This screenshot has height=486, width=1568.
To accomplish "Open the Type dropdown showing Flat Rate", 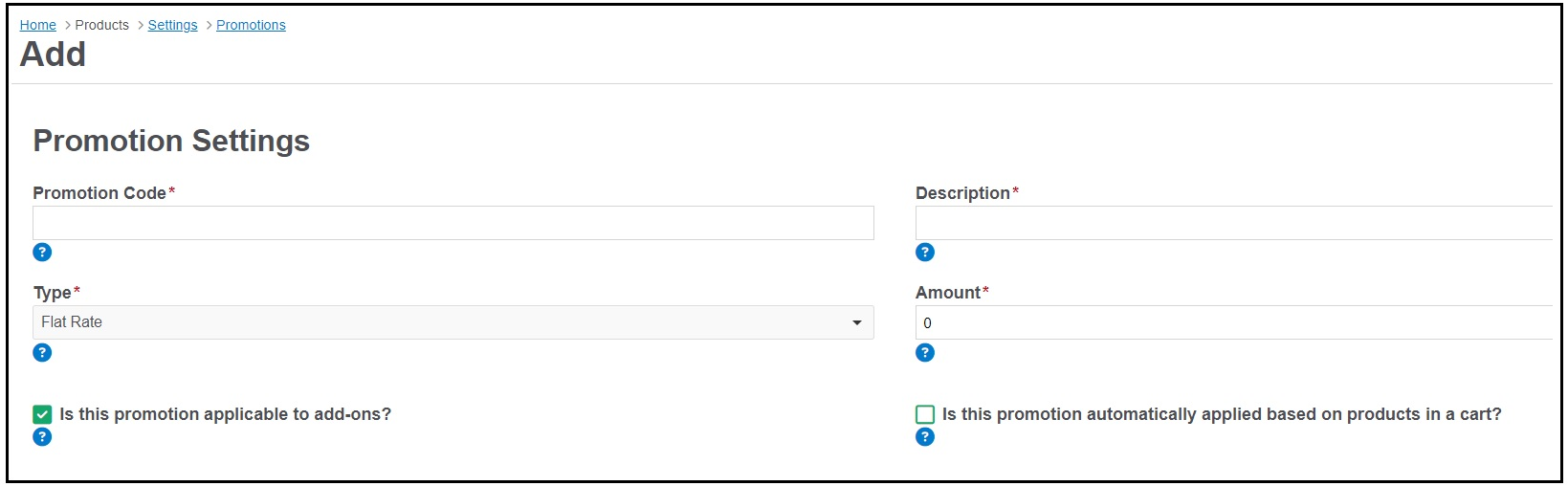I will [x=453, y=322].
